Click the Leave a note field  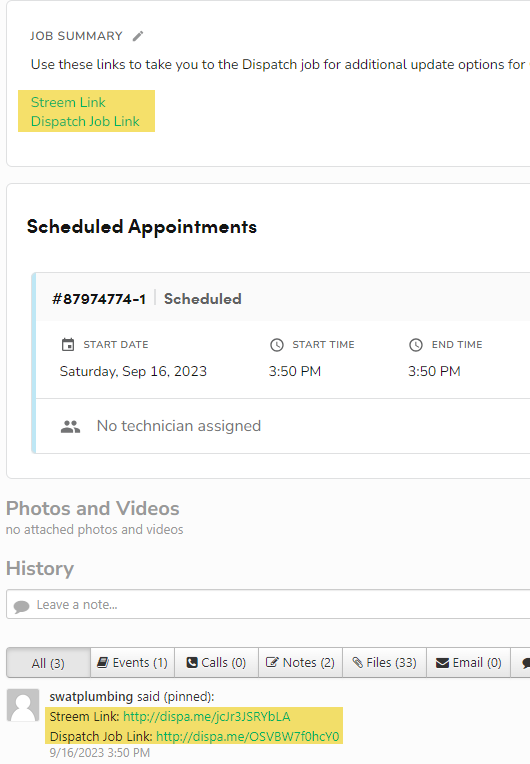click(x=268, y=604)
